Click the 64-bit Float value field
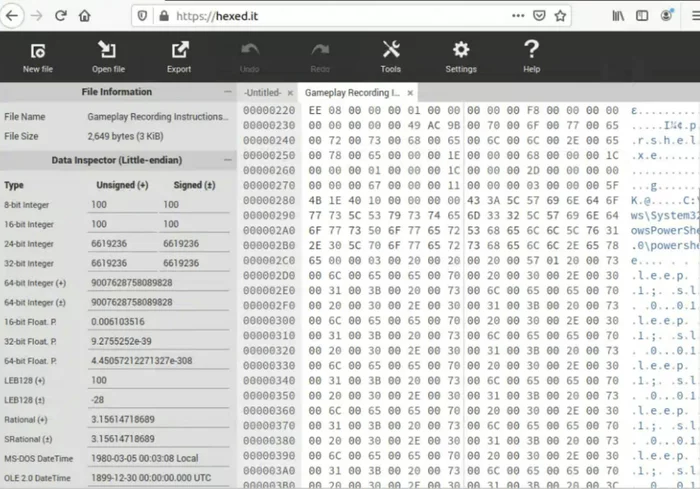The width and height of the screenshot is (700, 489). 158,361
